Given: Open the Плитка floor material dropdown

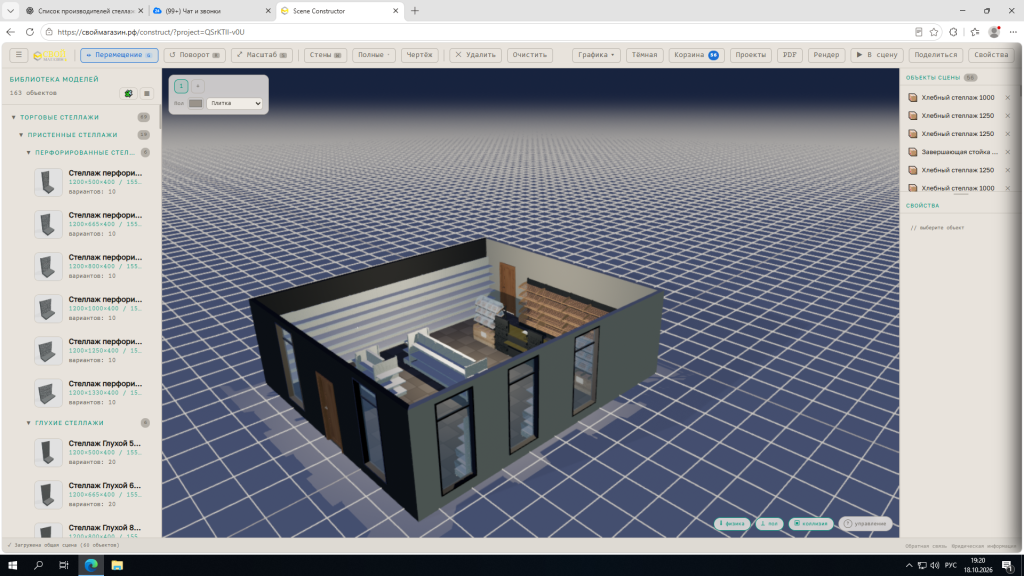Looking at the screenshot, I should 234,103.
